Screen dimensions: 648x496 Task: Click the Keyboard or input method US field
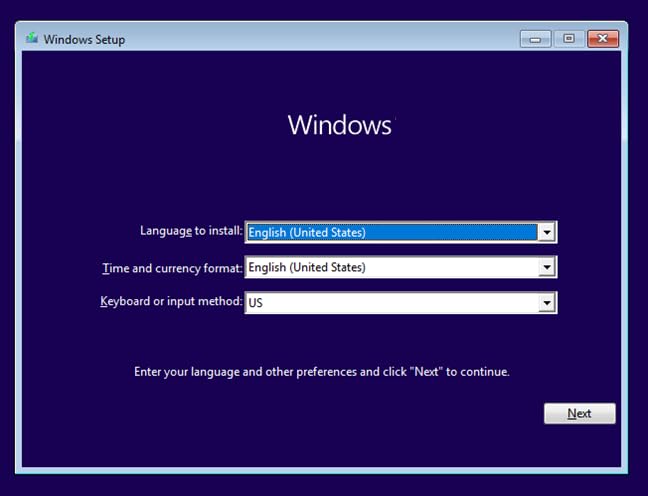tap(400, 303)
